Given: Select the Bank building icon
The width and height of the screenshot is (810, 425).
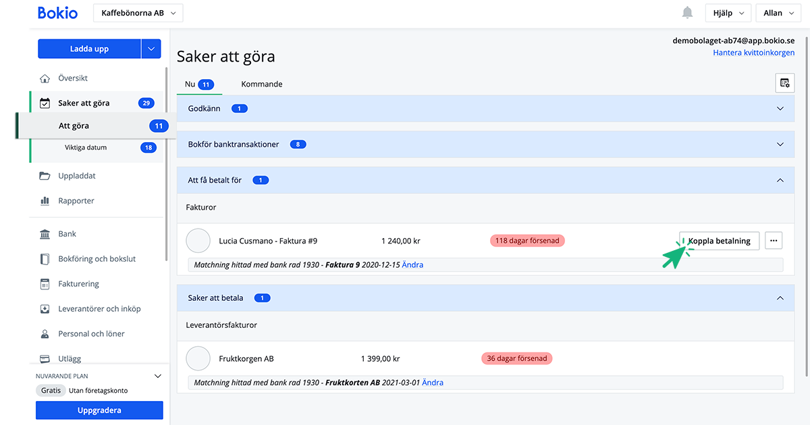Looking at the screenshot, I should click(x=45, y=234).
